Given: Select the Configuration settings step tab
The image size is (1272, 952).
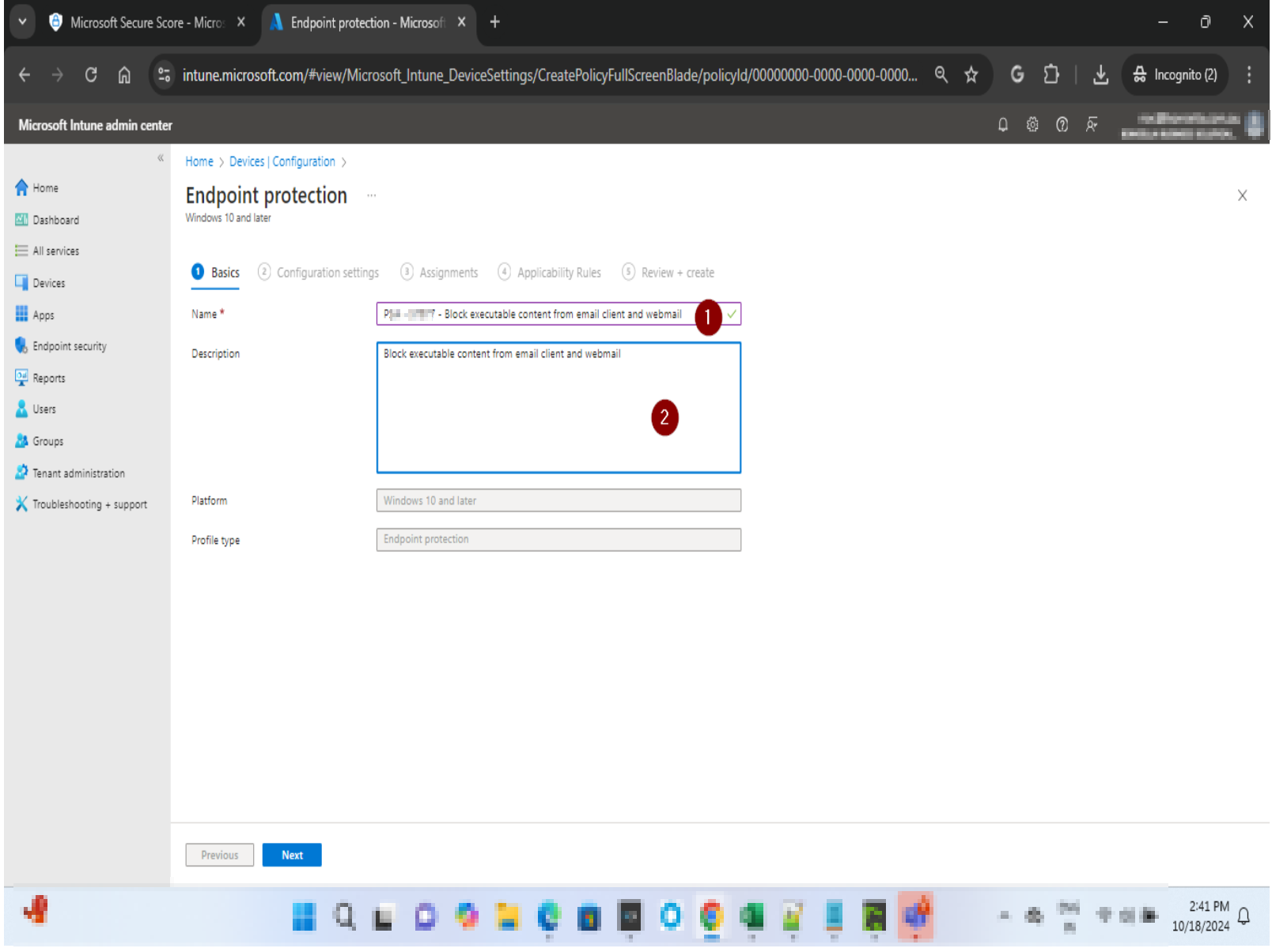Looking at the screenshot, I should [x=319, y=273].
